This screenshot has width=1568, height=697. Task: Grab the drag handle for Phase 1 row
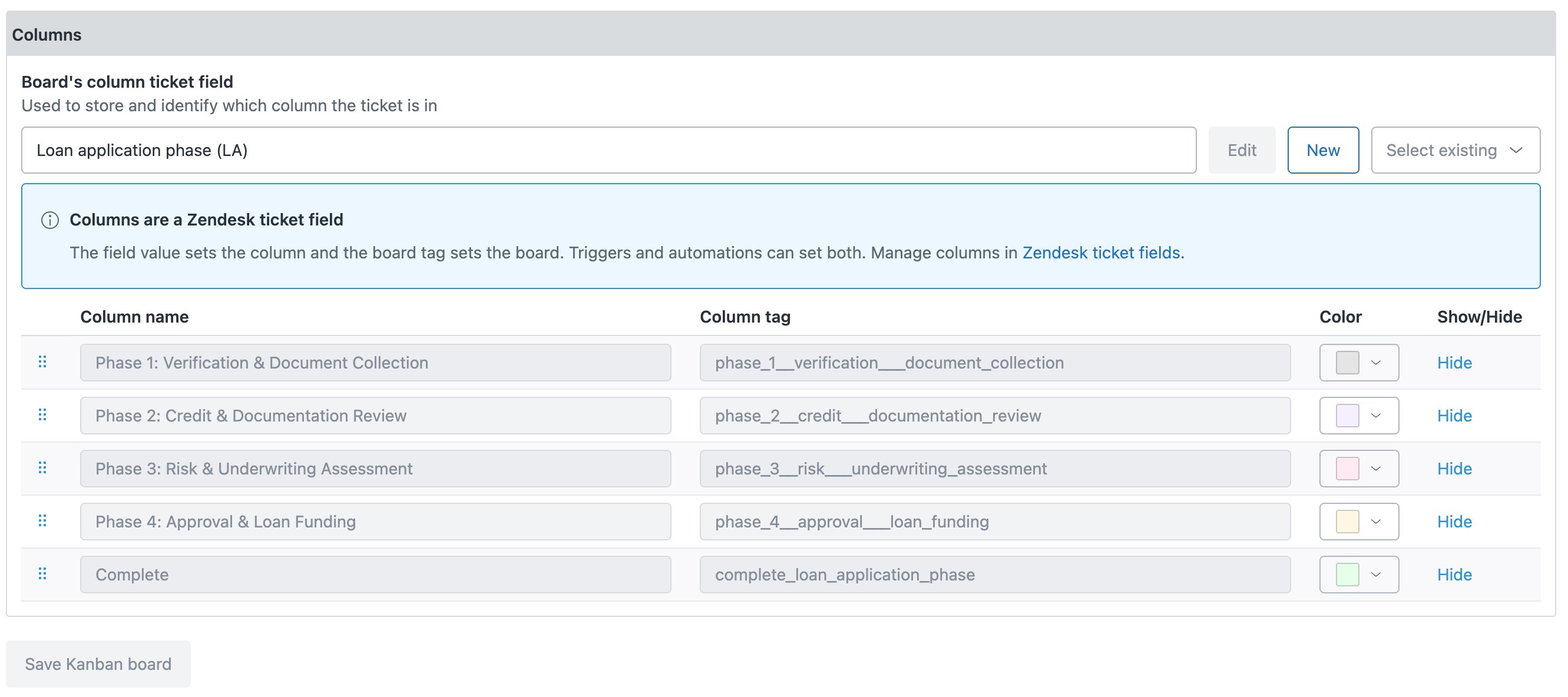(x=42, y=363)
